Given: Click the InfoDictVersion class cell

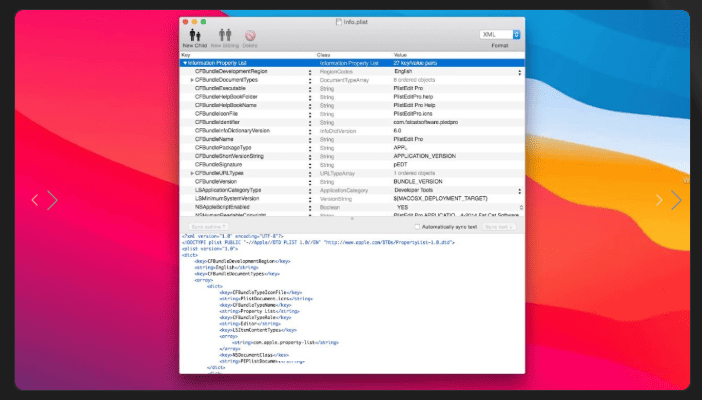Looking at the screenshot, I should (338, 131).
